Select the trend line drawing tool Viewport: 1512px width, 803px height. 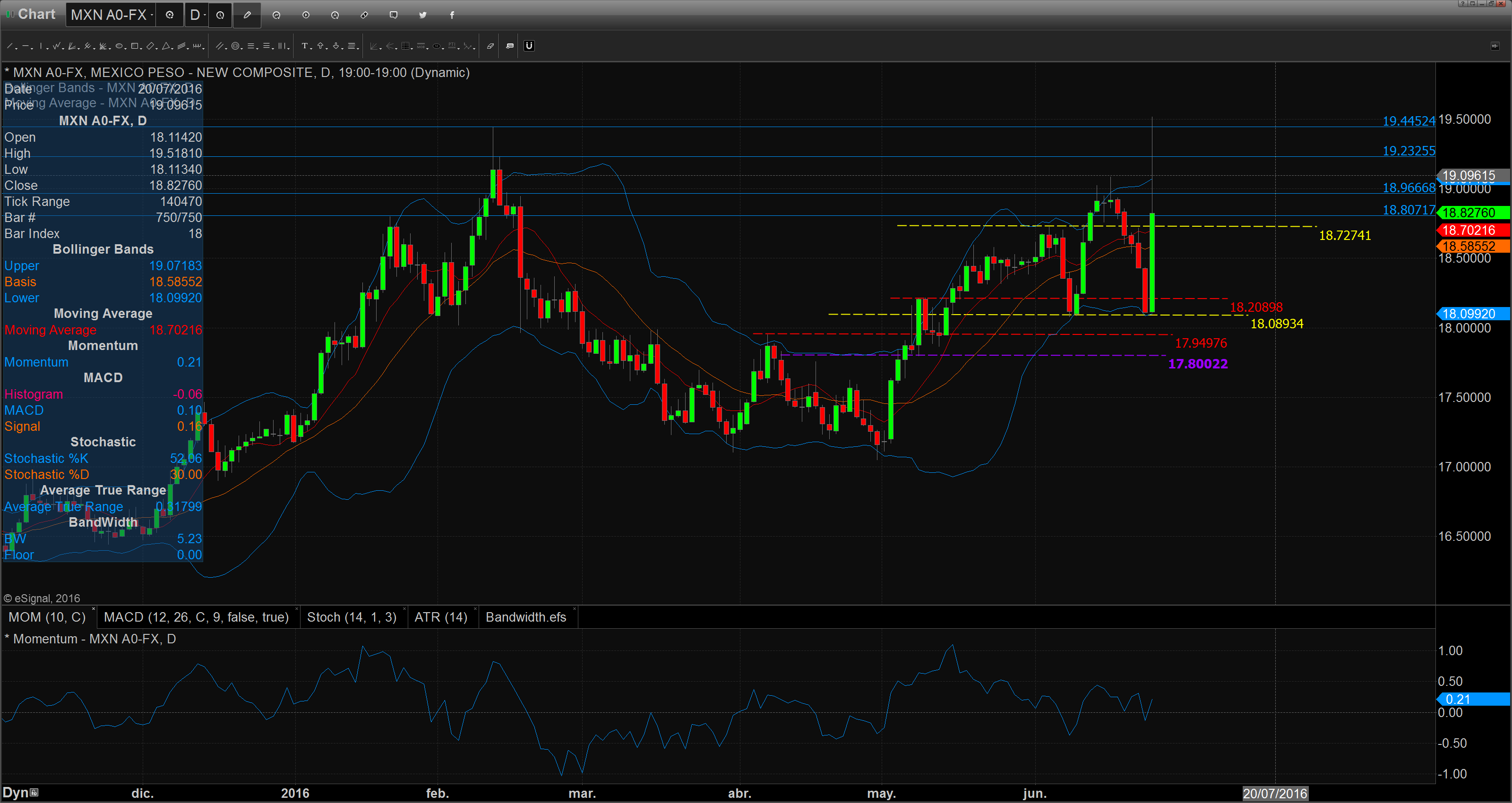9,46
